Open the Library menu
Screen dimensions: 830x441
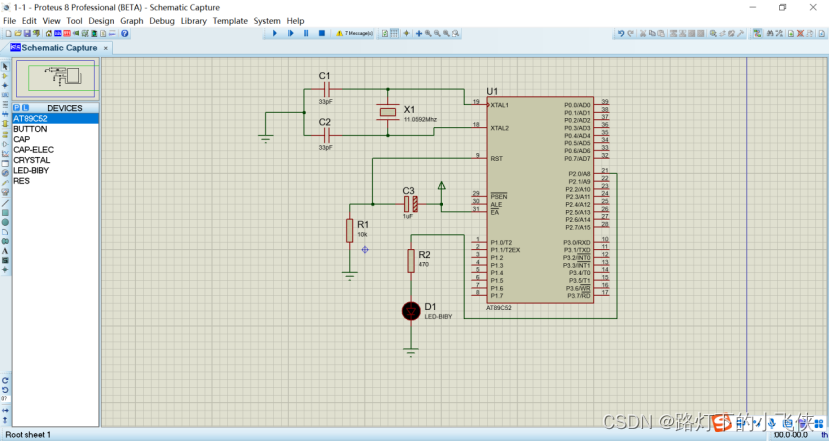(x=193, y=21)
